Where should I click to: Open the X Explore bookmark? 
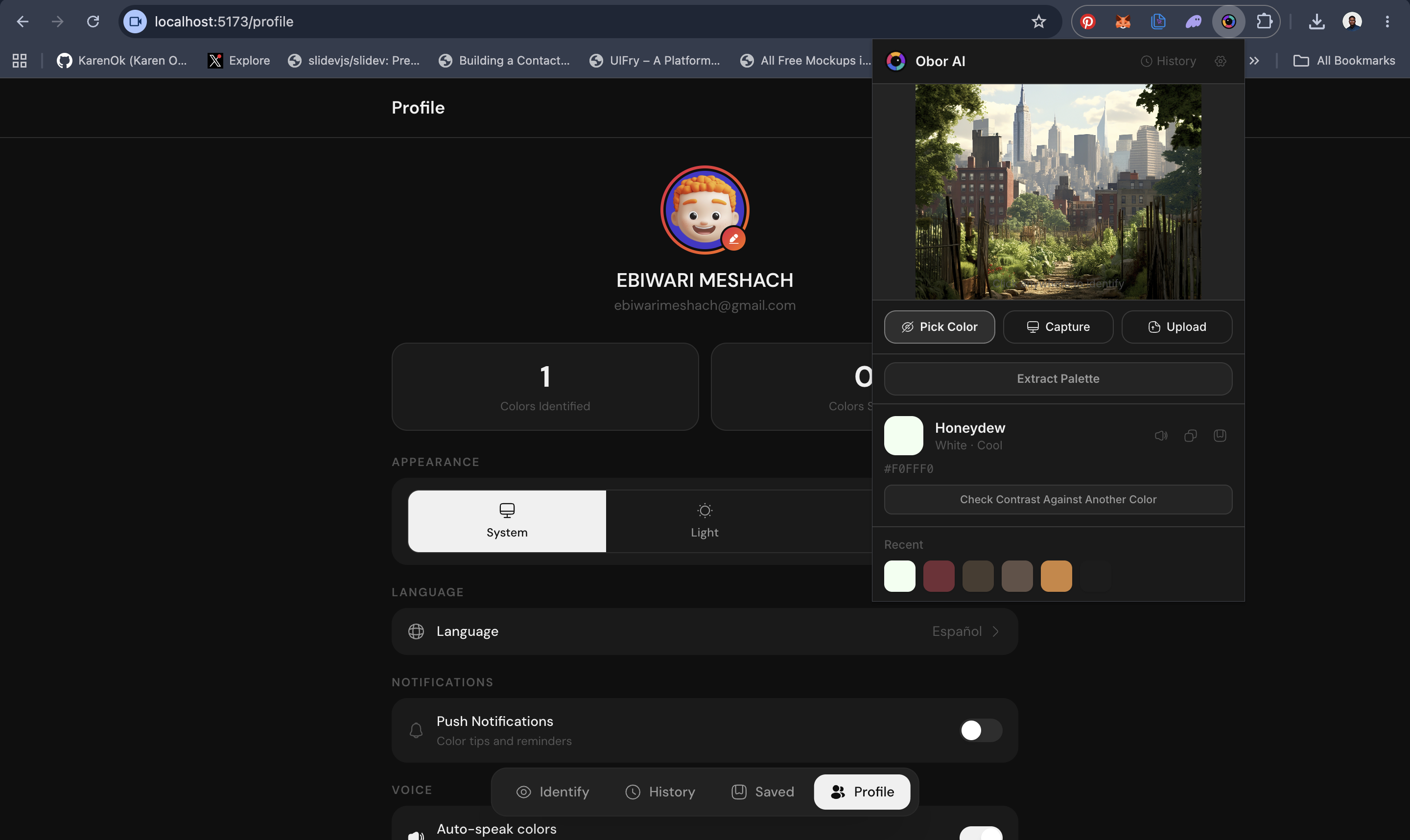[239, 61]
